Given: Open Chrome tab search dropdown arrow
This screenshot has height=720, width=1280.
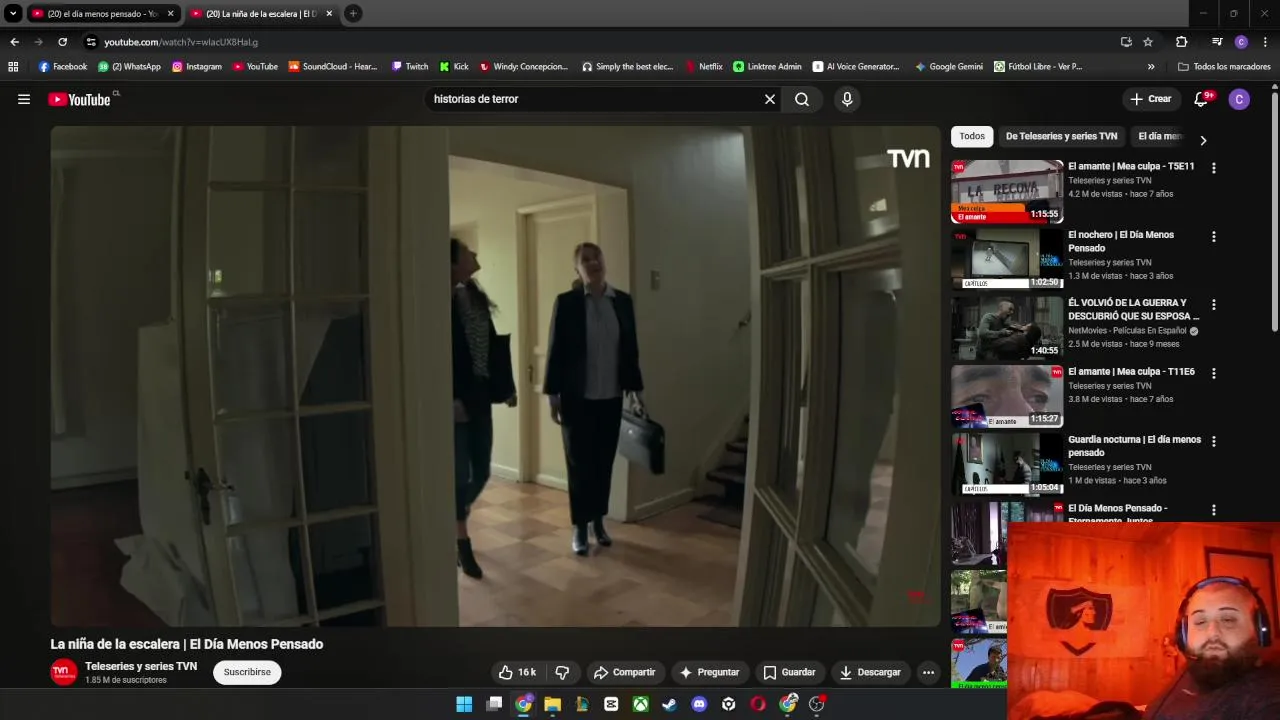Looking at the screenshot, I should 13,13.
